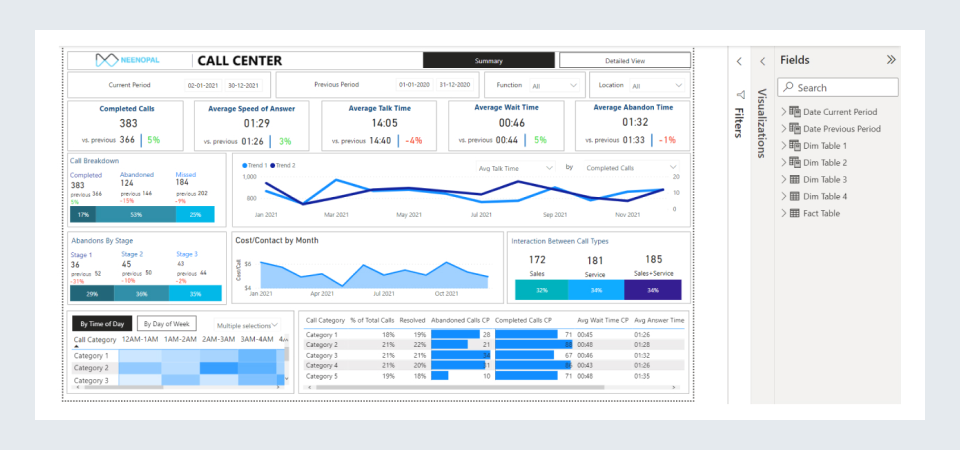Expand Dim Table 2 tree node
This screenshot has width=960, height=450.
pos(784,162)
